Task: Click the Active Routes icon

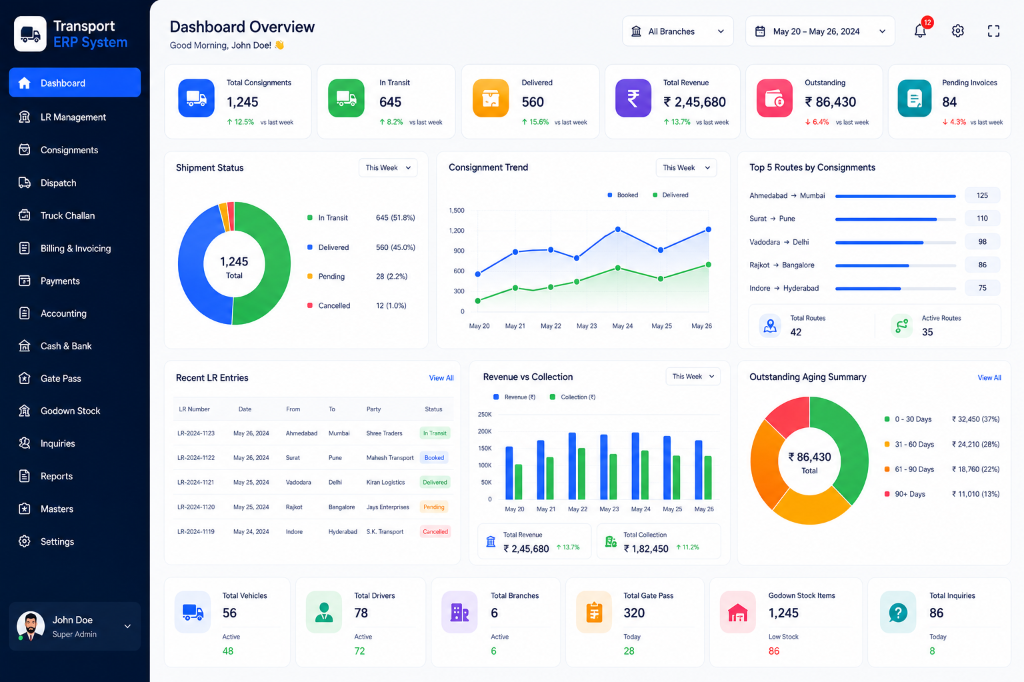Action: coord(901,325)
